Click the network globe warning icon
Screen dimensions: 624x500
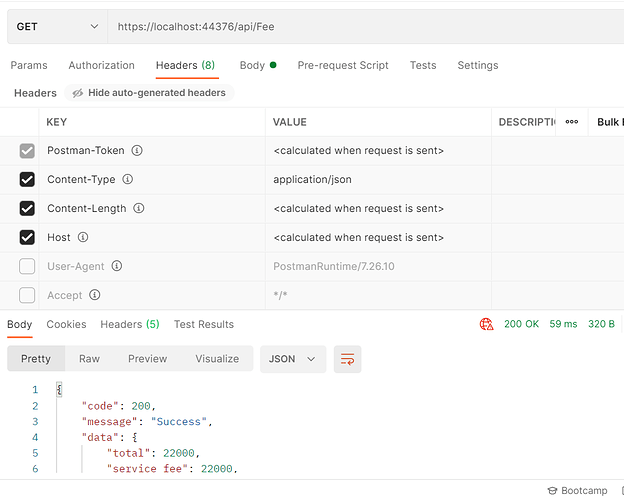486,324
